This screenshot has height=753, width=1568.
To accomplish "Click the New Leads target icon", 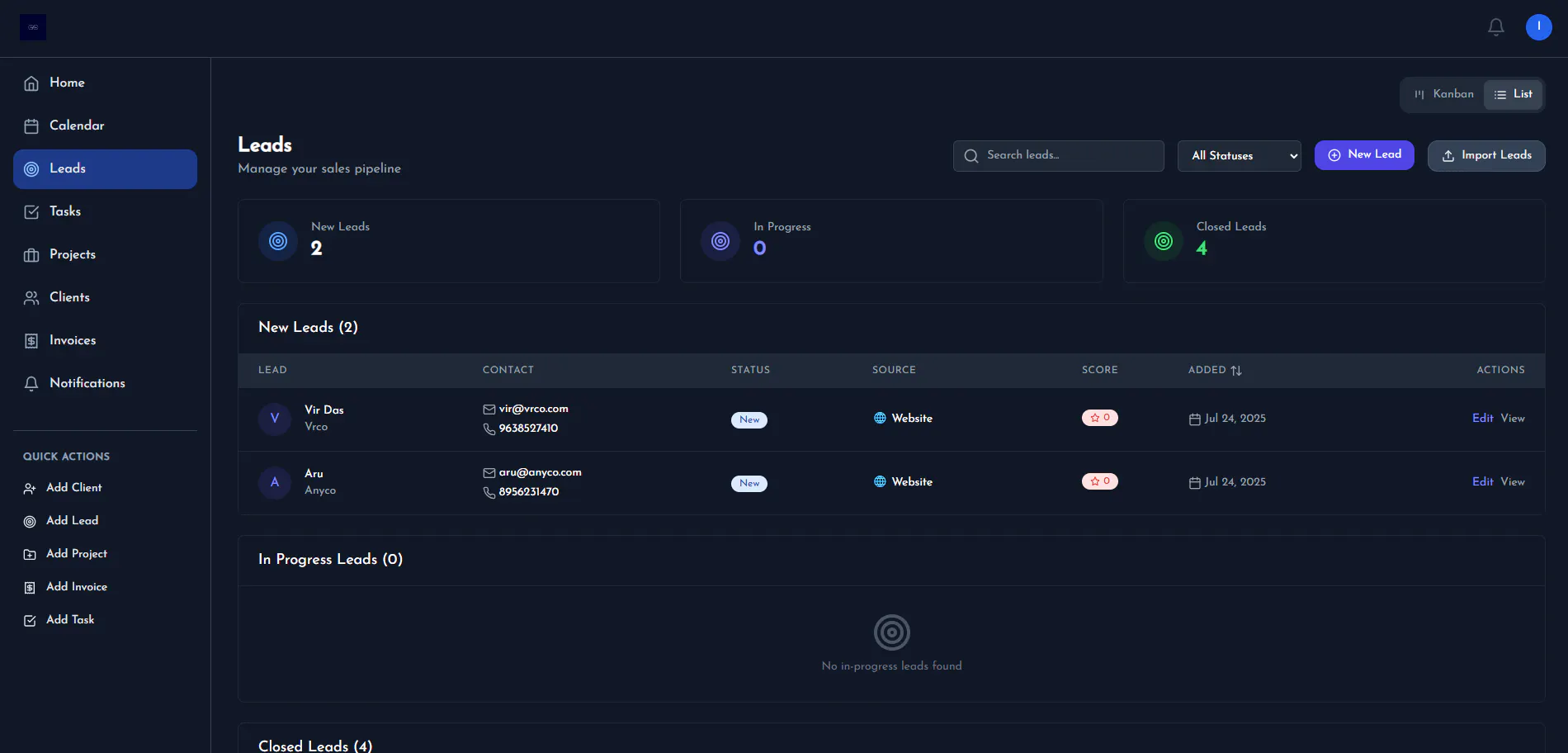I will (x=278, y=241).
